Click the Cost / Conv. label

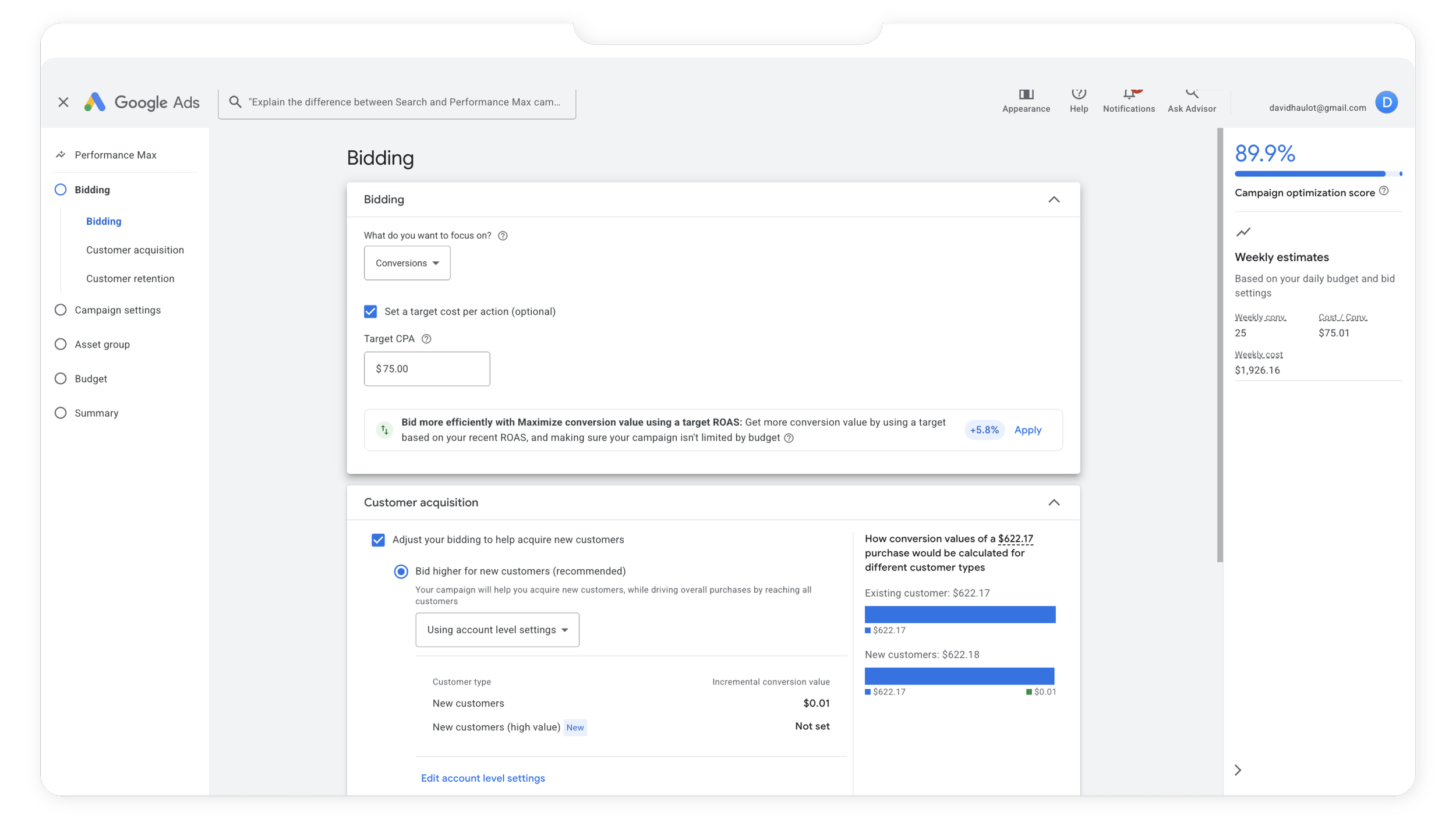[x=1342, y=318]
